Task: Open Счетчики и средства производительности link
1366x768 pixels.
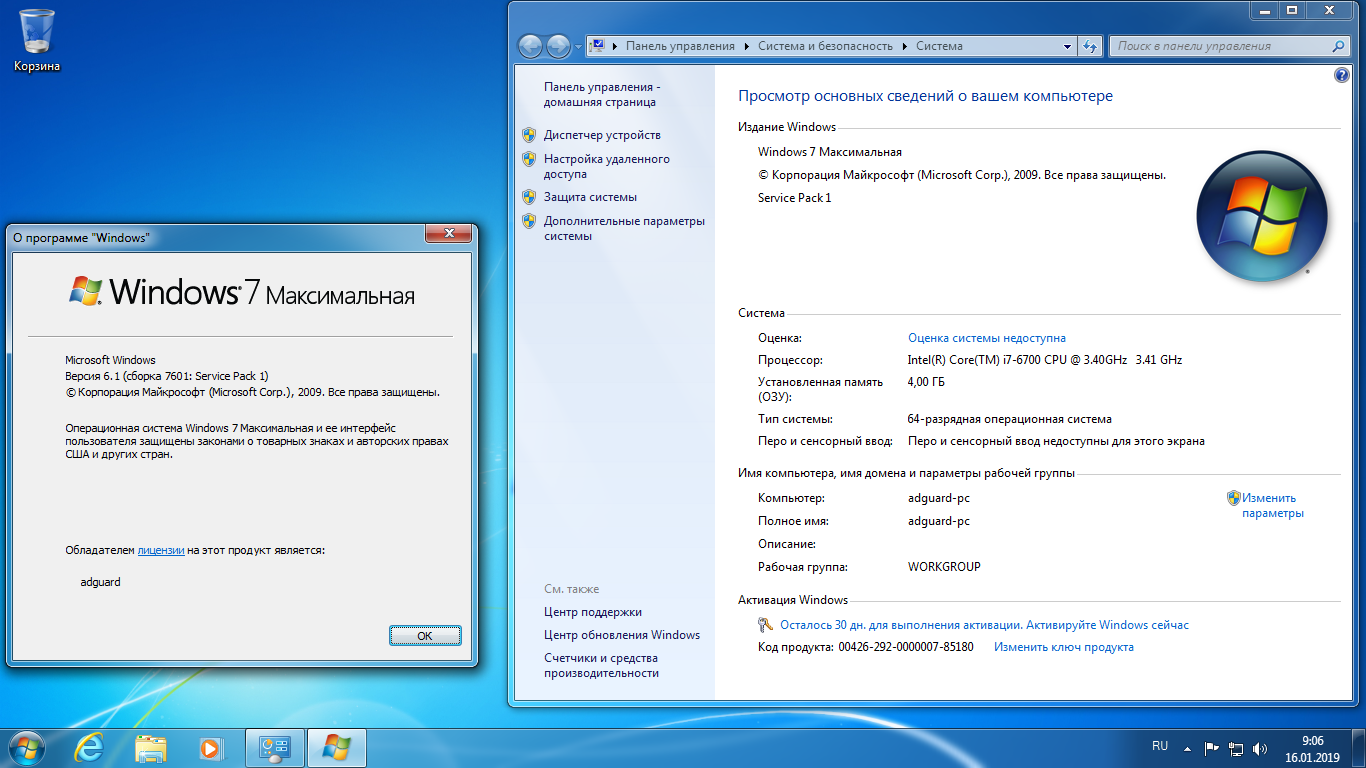Action: click(601, 666)
